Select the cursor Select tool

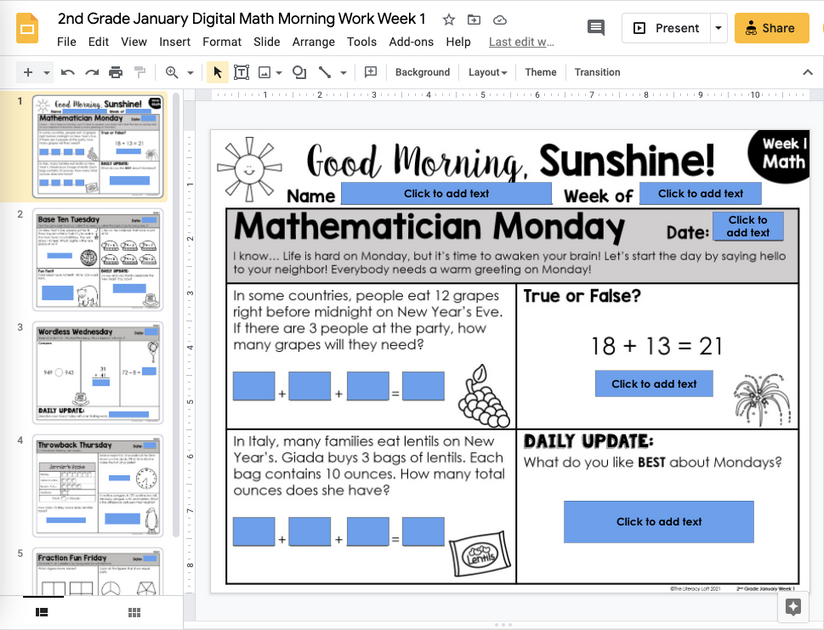click(x=216, y=72)
